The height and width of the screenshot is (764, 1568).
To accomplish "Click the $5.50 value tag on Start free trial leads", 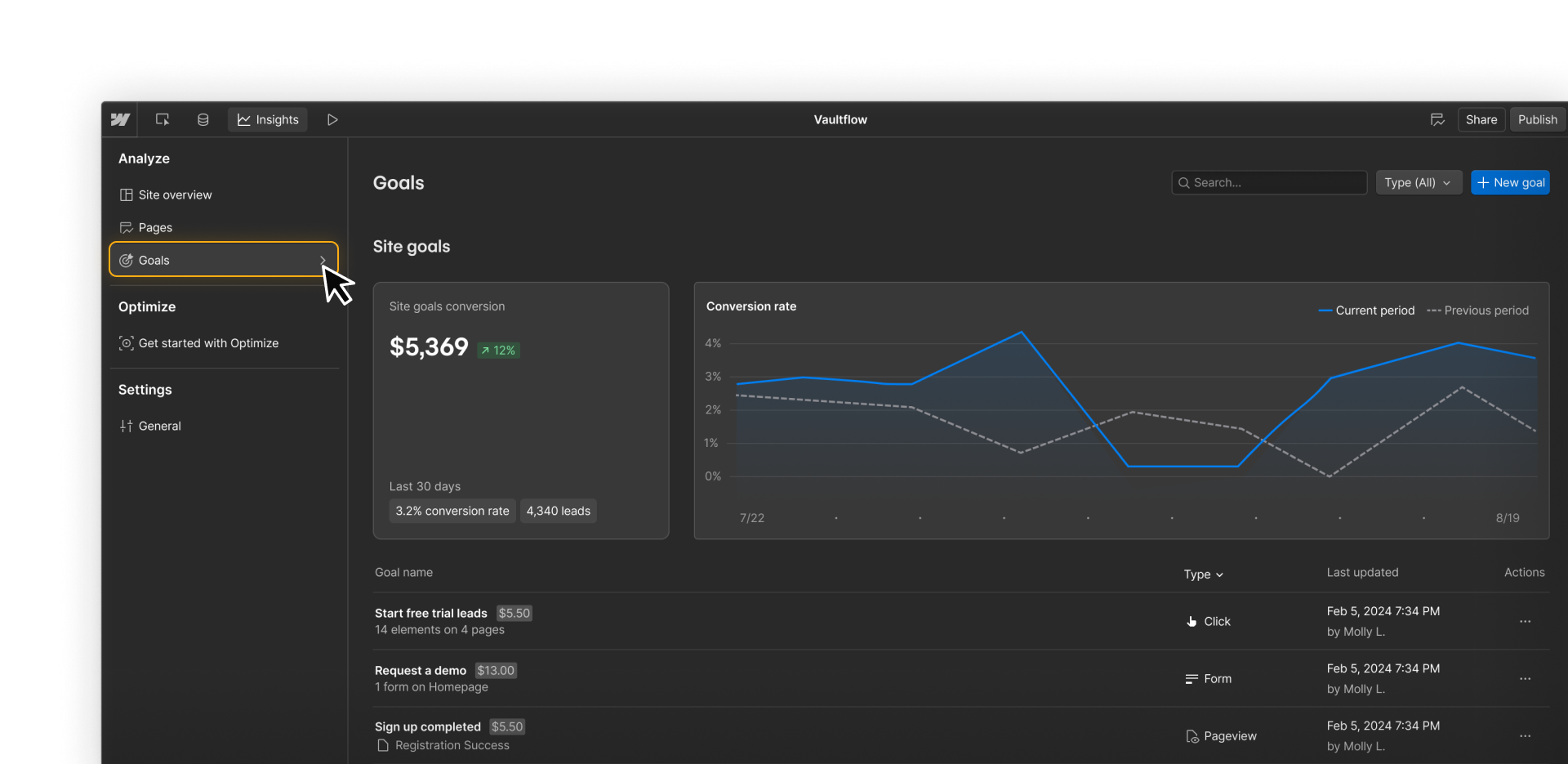I will [x=514, y=613].
